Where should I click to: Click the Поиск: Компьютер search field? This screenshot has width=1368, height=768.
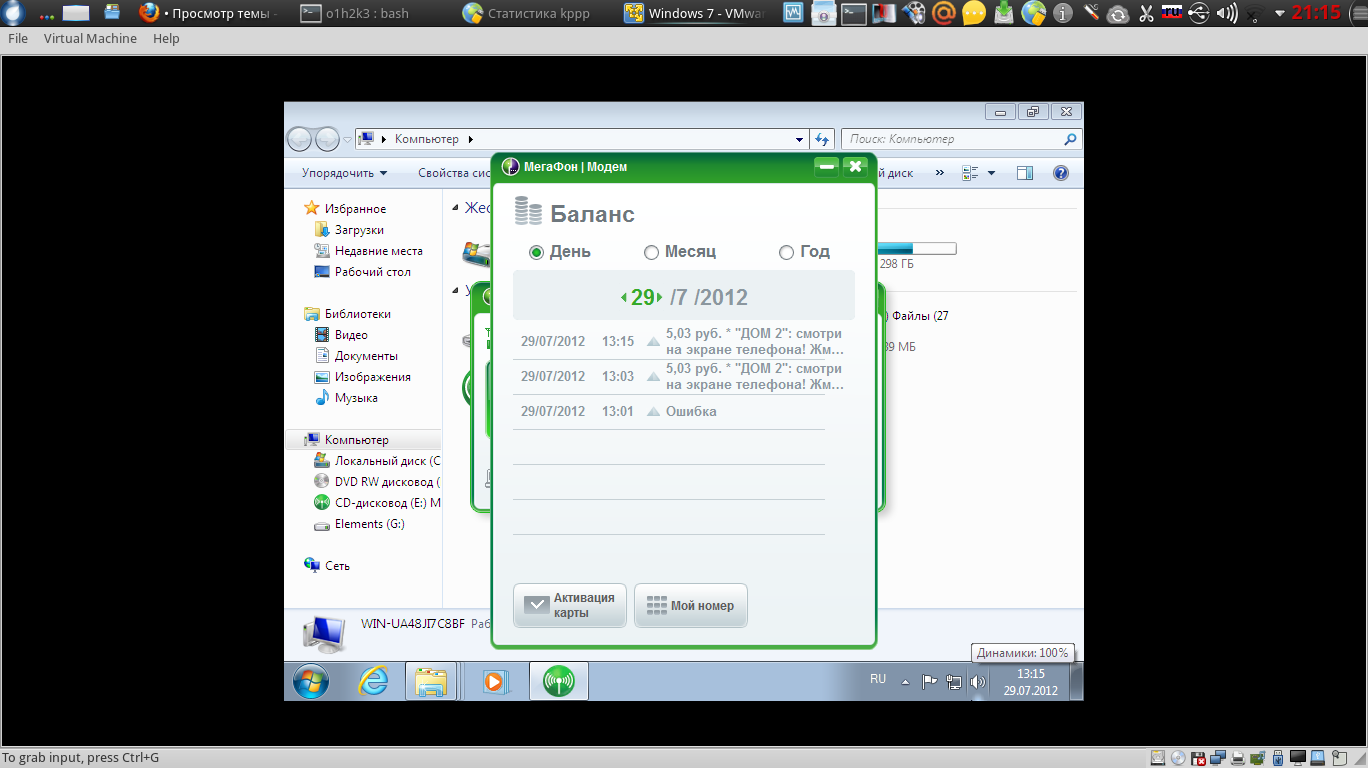961,139
